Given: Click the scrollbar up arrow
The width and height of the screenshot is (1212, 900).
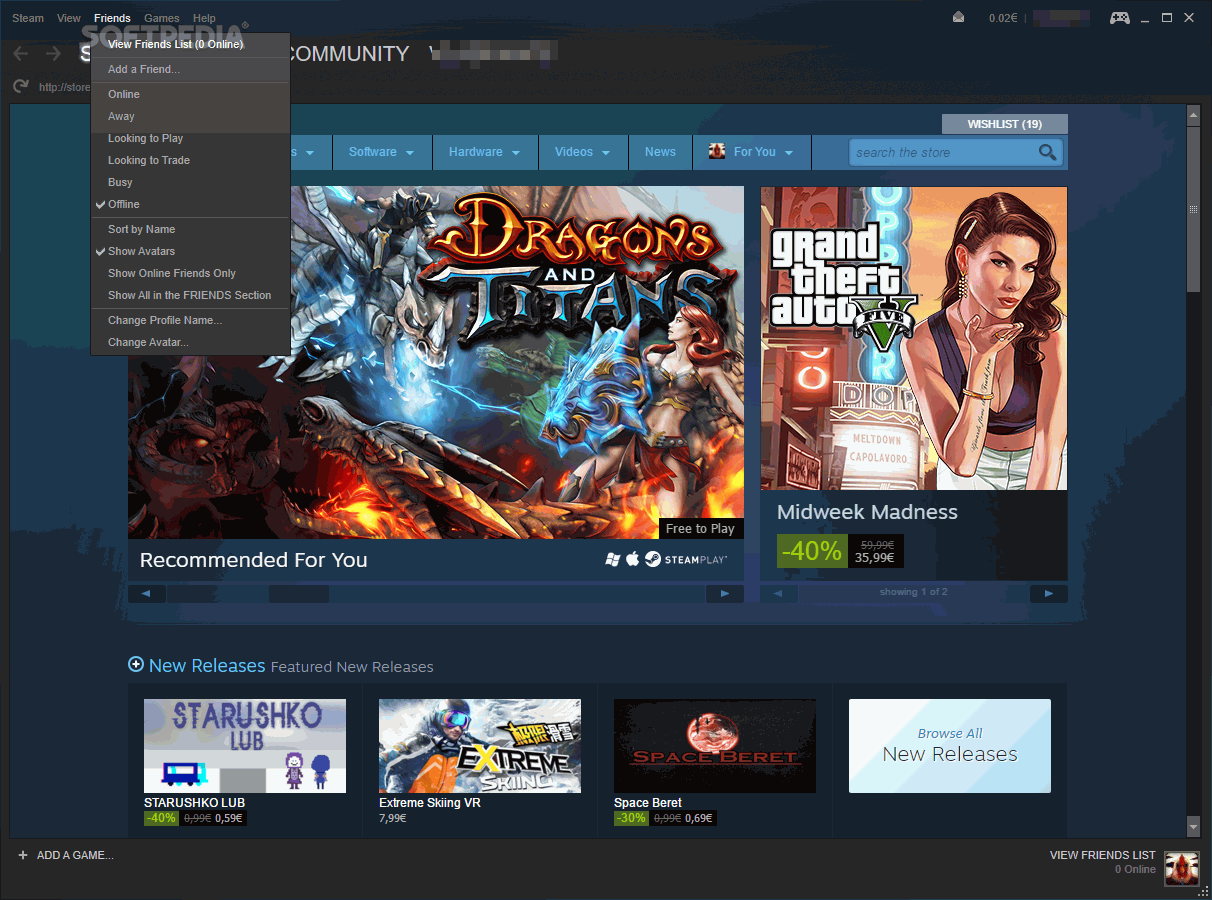Looking at the screenshot, I should pyautogui.click(x=1193, y=117).
